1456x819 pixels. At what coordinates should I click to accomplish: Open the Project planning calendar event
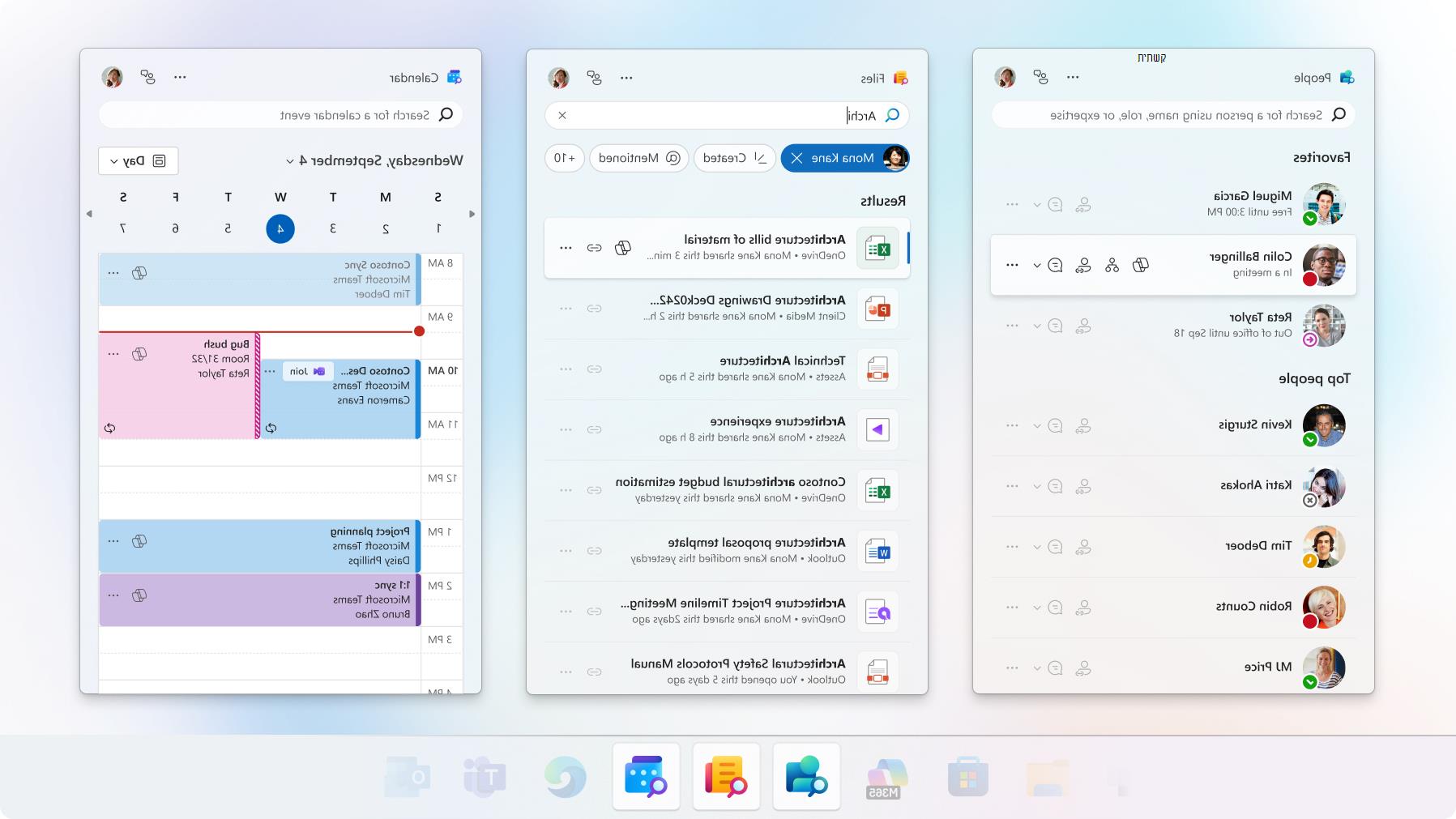[259, 546]
